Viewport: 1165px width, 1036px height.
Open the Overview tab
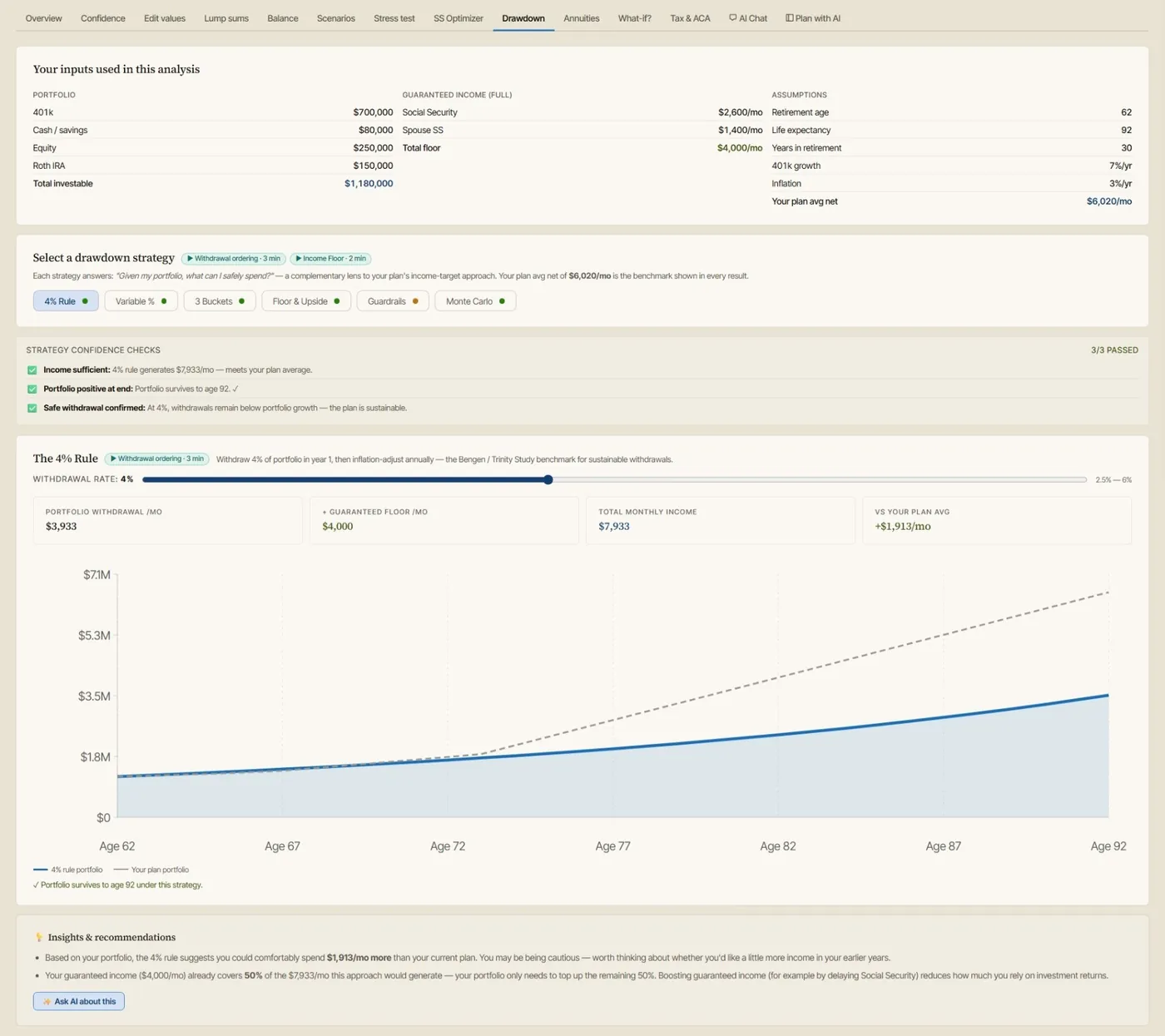pos(43,18)
